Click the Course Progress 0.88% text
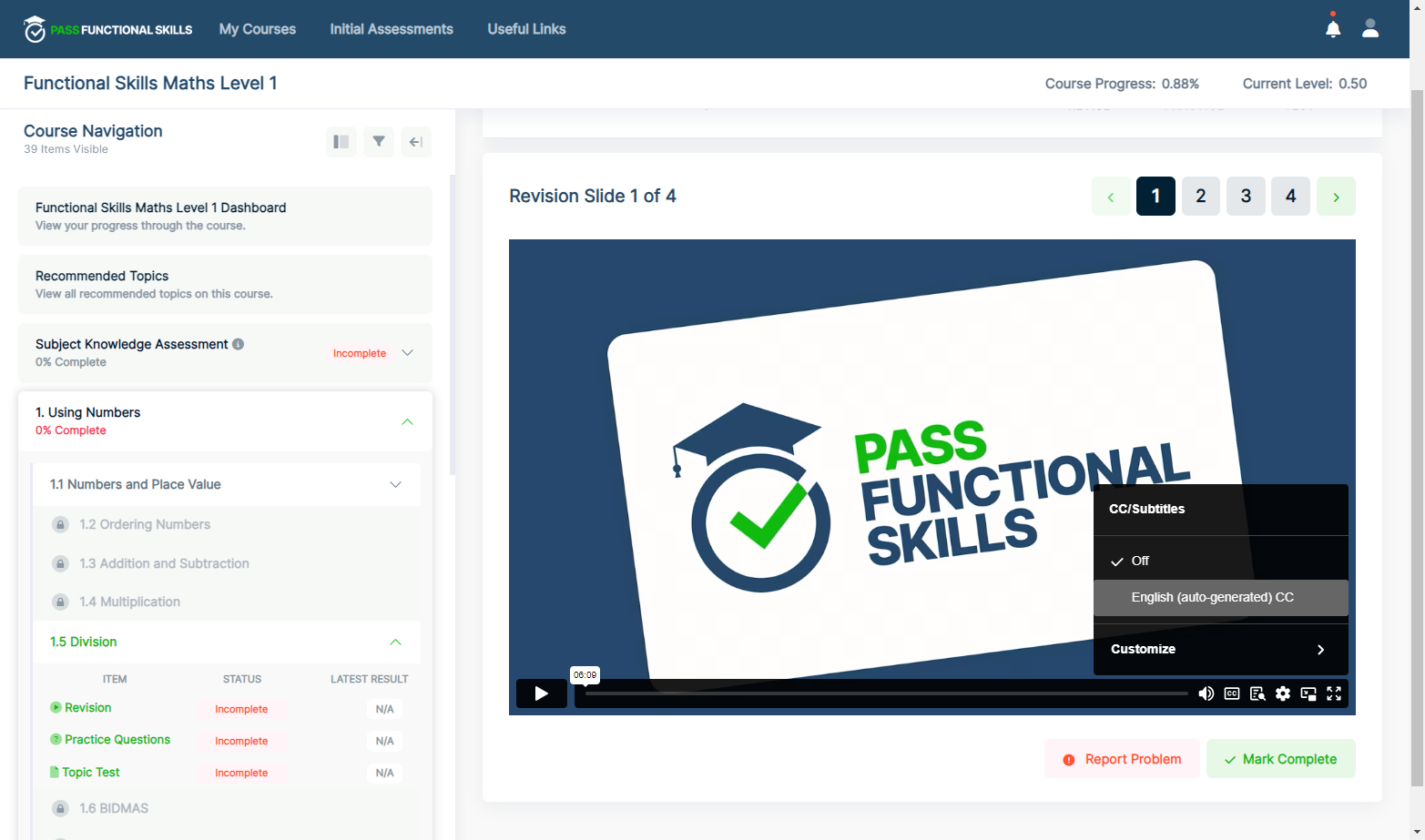The height and width of the screenshot is (840, 1425). click(x=1122, y=84)
